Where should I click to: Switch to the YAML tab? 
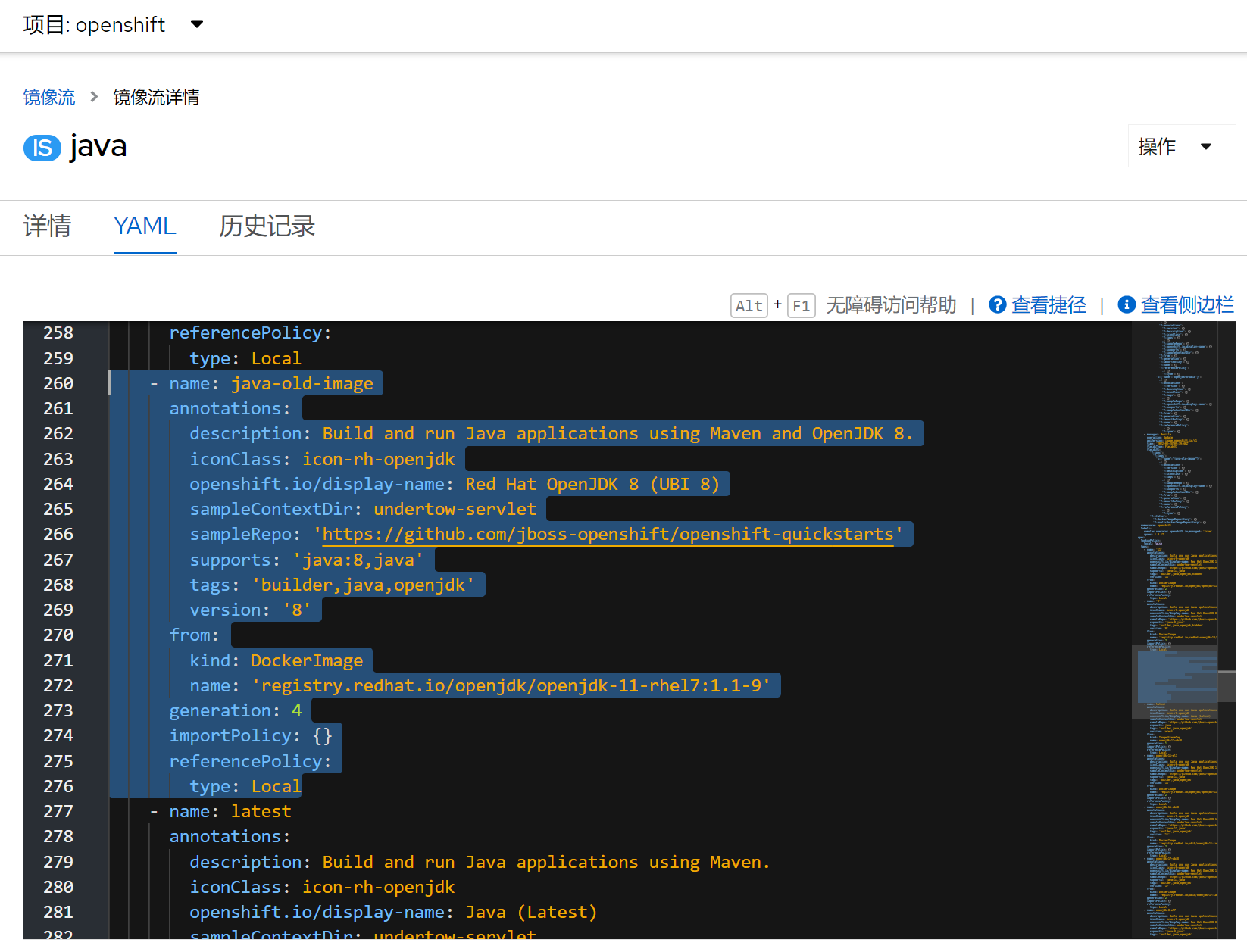[145, 226]
